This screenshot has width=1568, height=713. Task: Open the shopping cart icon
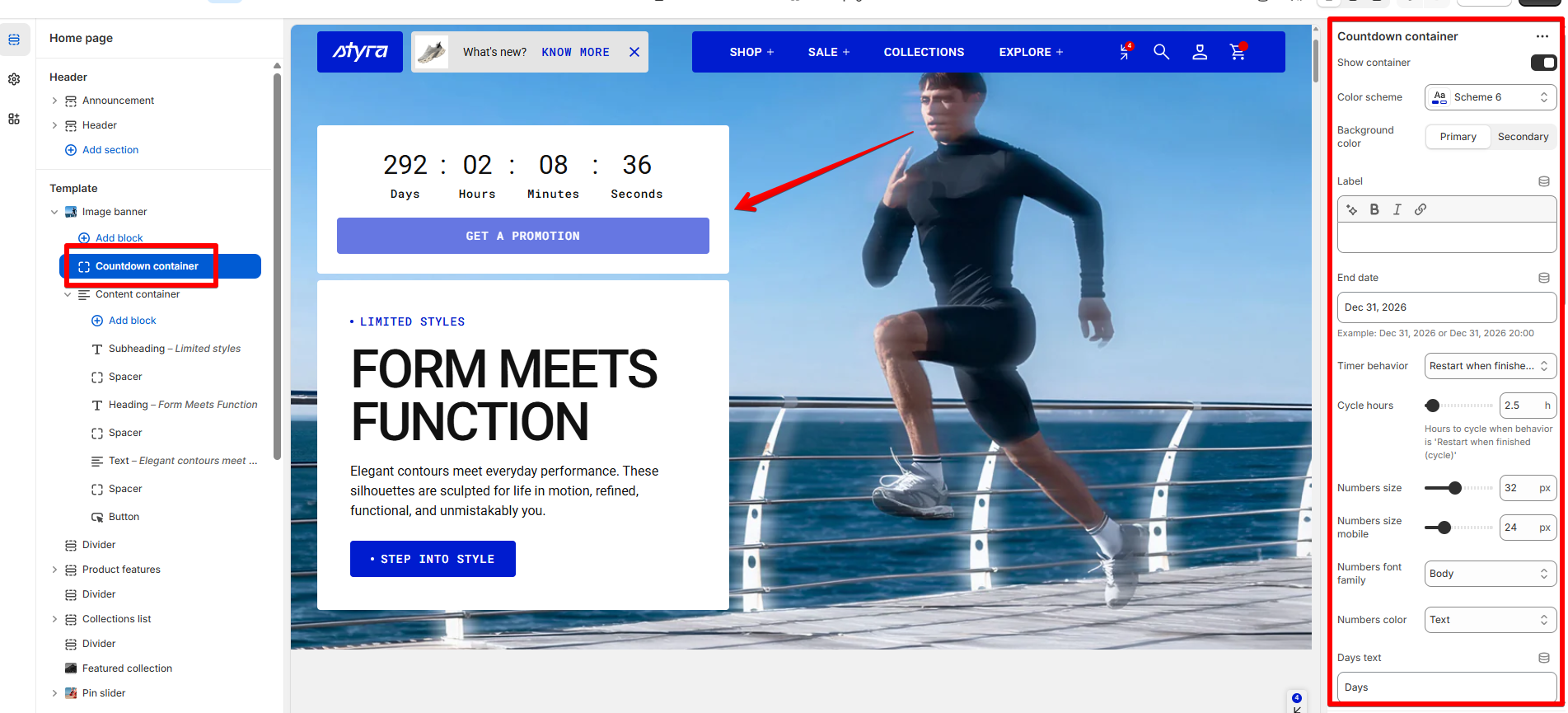pos(1238,52)
